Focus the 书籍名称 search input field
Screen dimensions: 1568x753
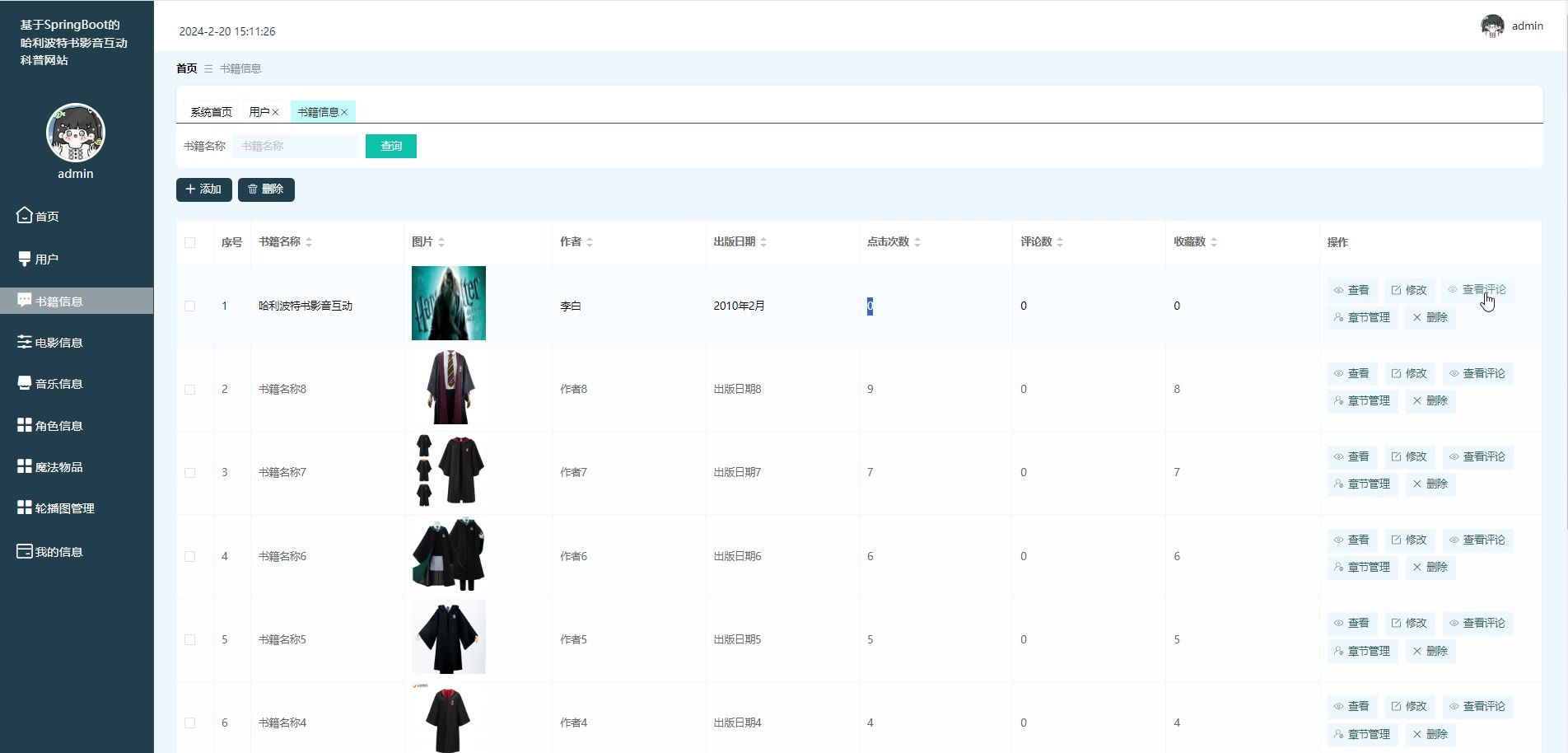tap(295, 146)
